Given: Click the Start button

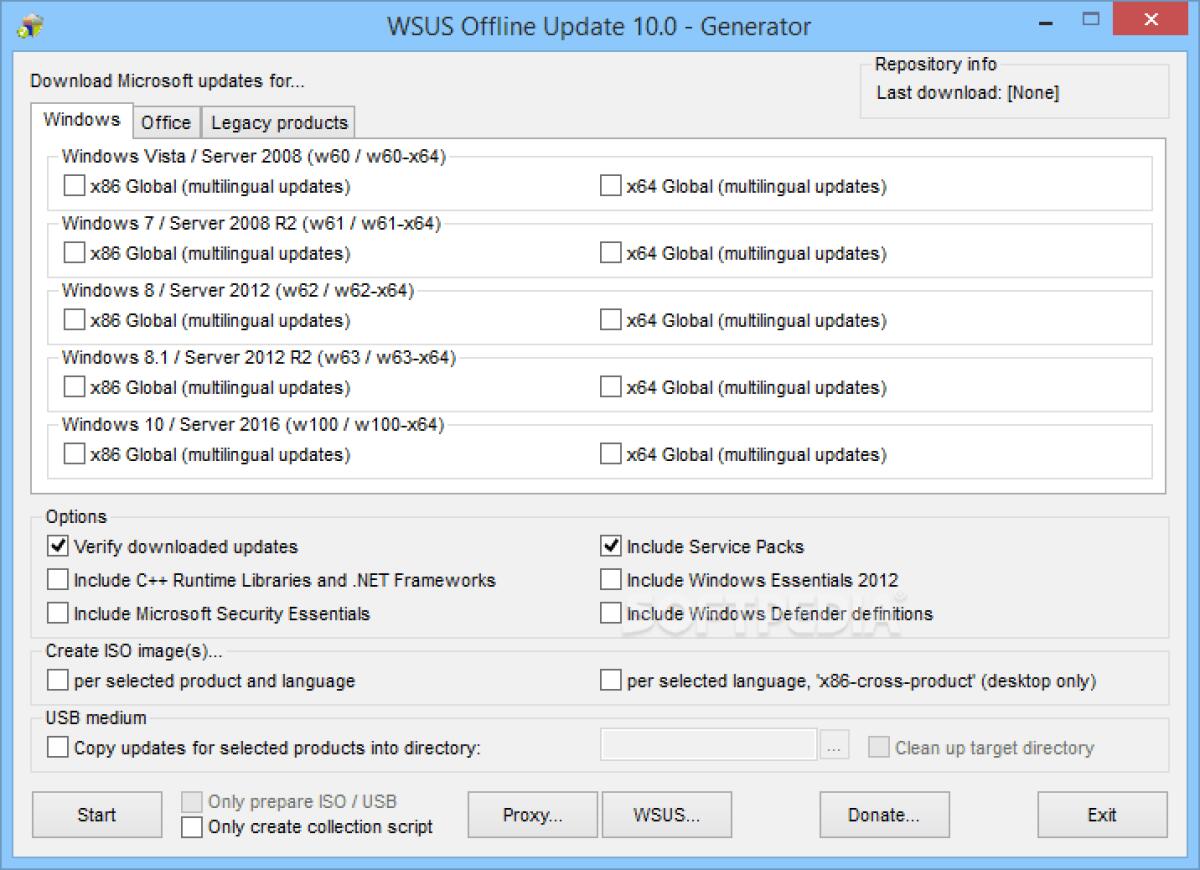Looking at the screenshot, I should coord(96,814).
